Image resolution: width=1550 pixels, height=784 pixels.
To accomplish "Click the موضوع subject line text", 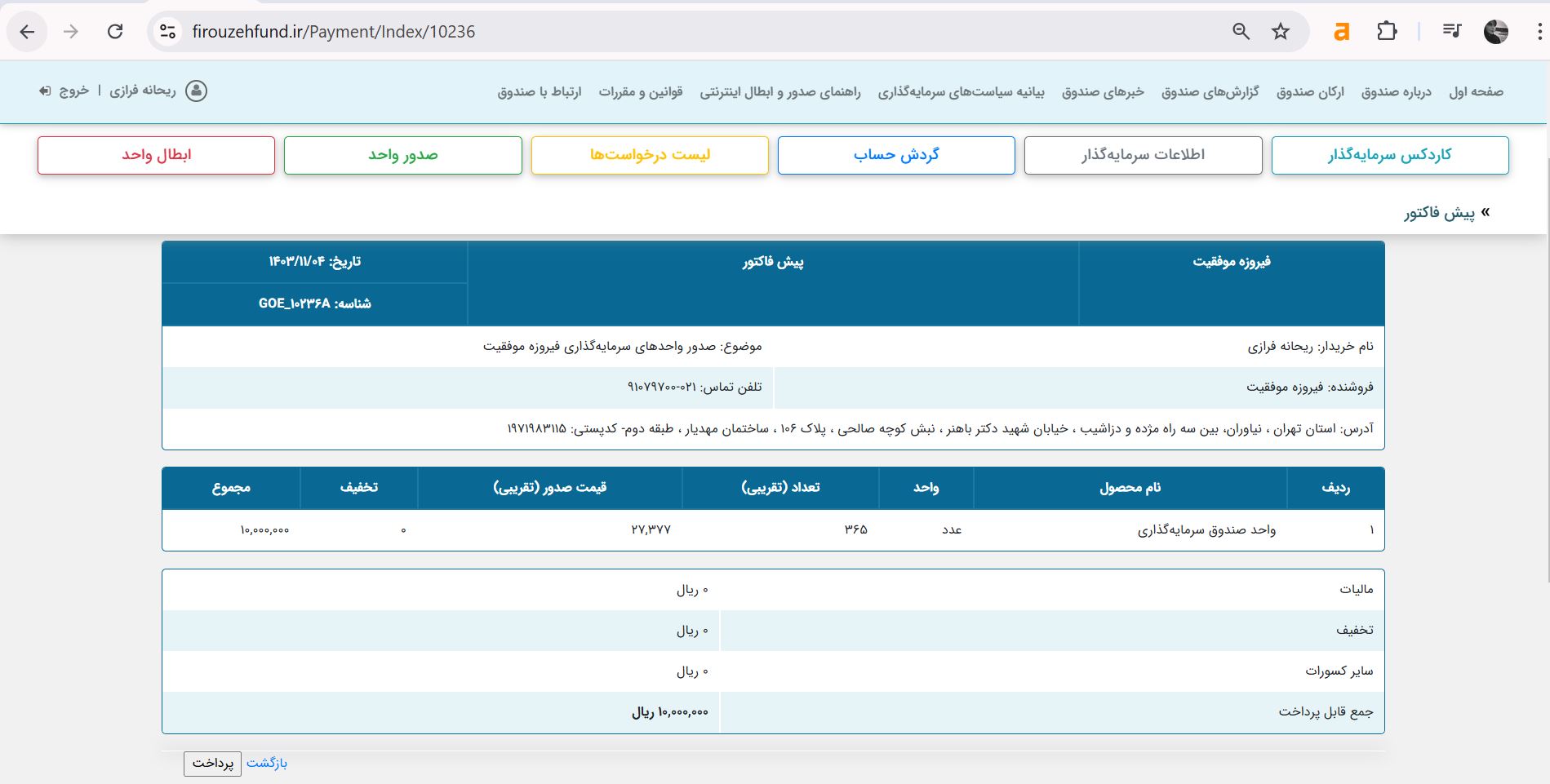I will [x=622, y=347].
